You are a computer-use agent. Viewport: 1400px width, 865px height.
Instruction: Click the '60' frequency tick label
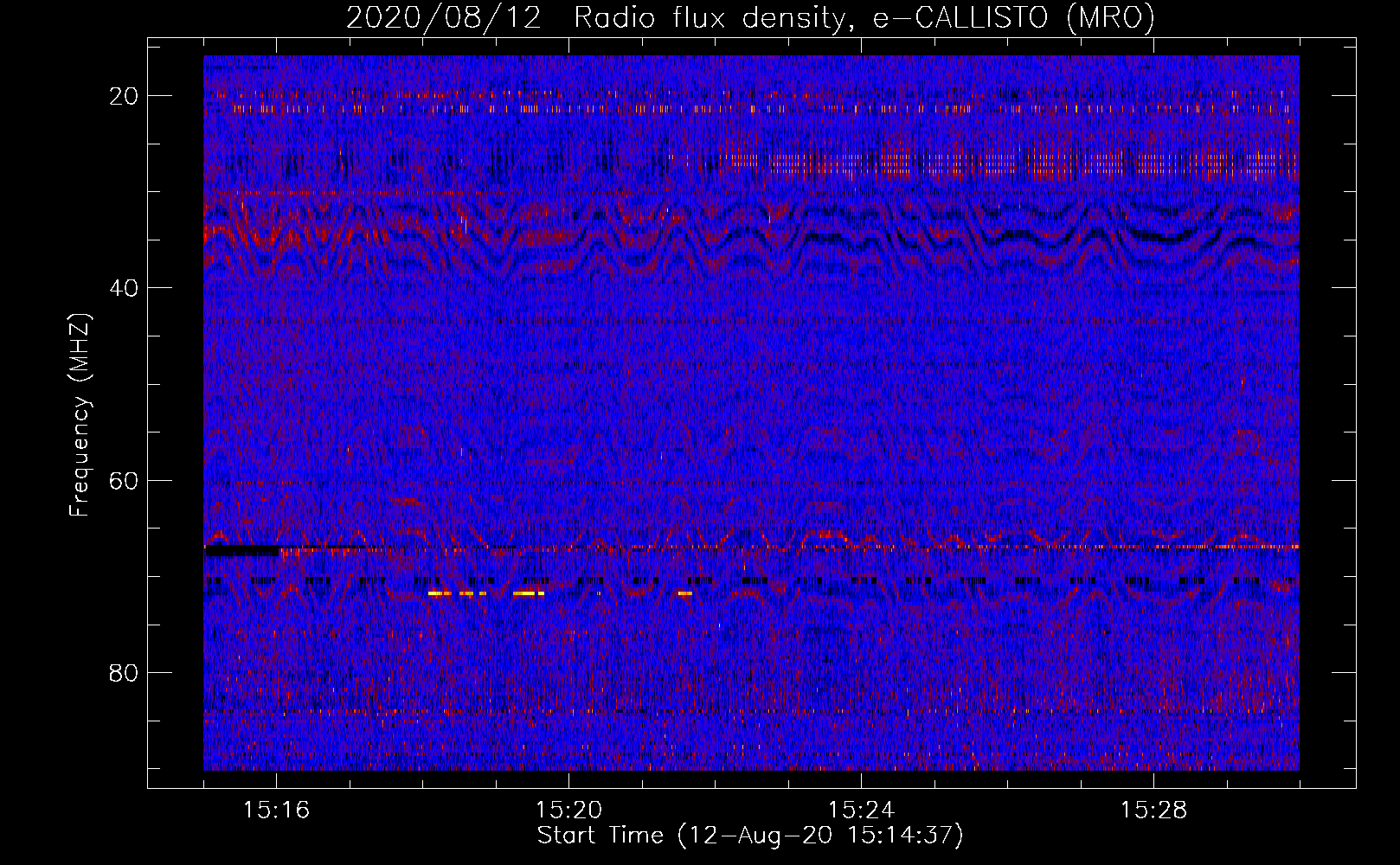click(125, 480)
